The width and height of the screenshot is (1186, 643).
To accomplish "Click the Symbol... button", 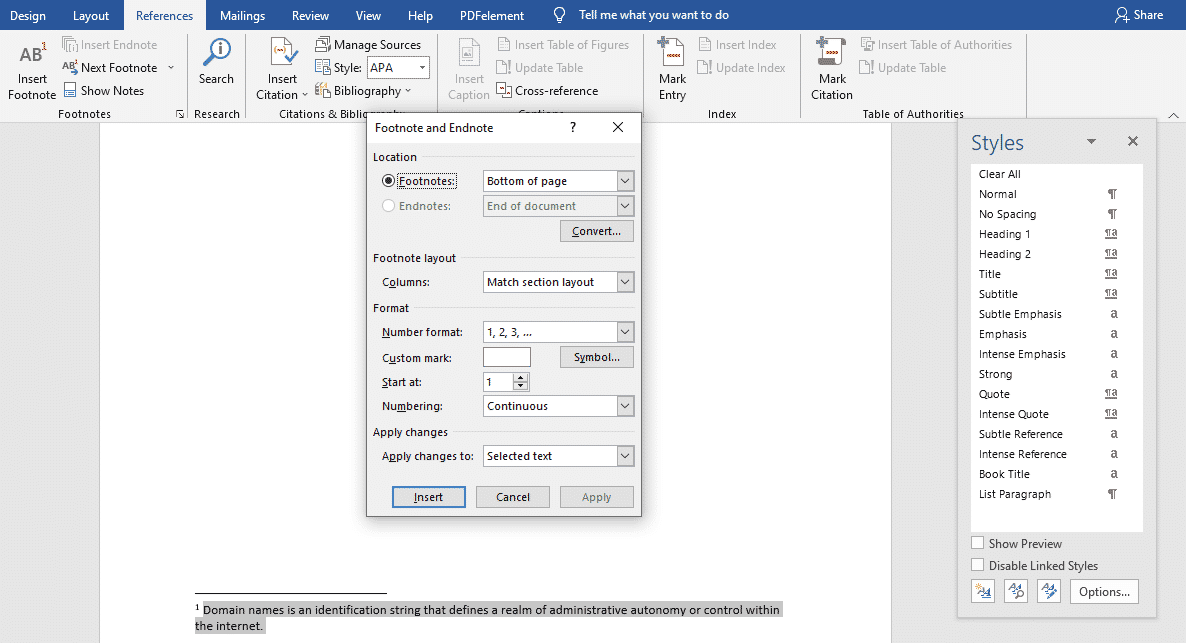I will click(597, 357).
